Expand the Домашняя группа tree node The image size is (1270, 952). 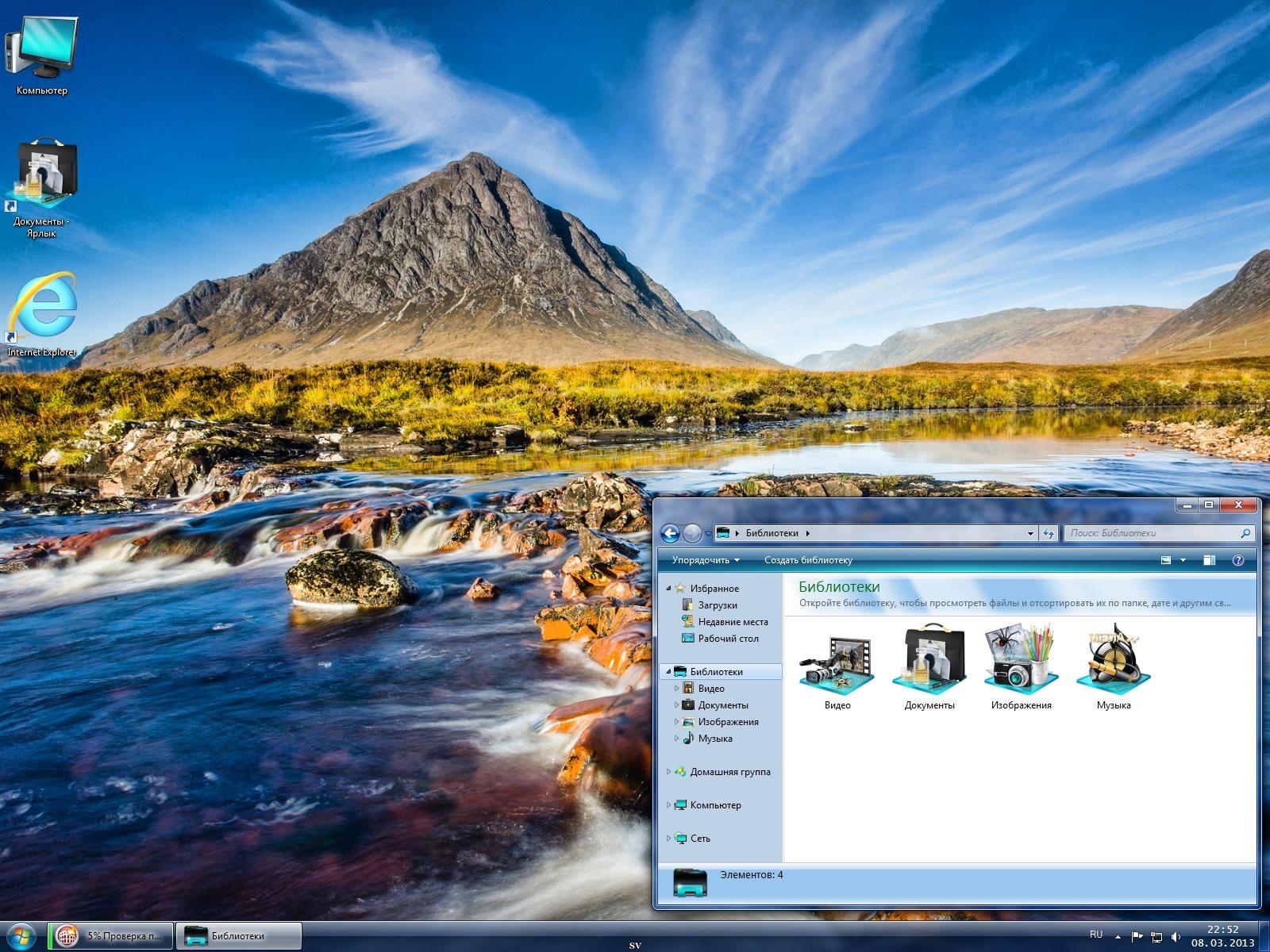pos(668,772)
